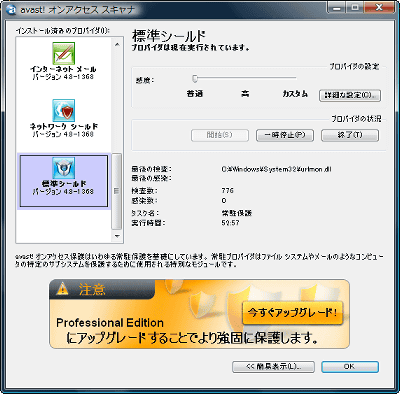Select the 標準シールド provider icon
The width and height of the screenshot is (400, 394).
coord(63,168)
